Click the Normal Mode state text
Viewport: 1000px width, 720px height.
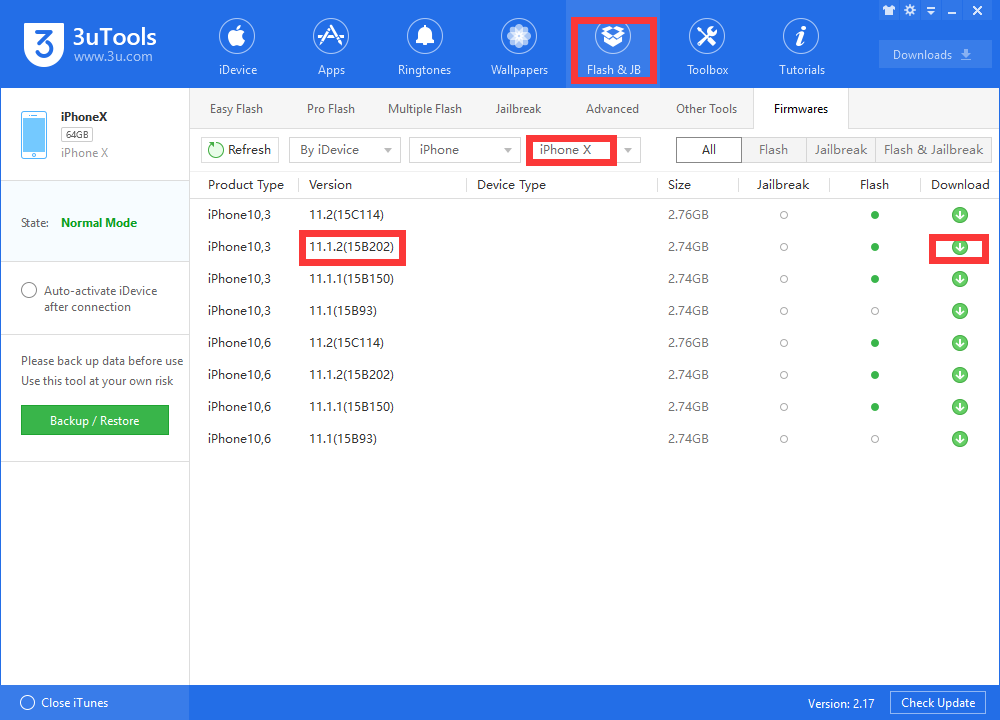(x=99, y=223)
